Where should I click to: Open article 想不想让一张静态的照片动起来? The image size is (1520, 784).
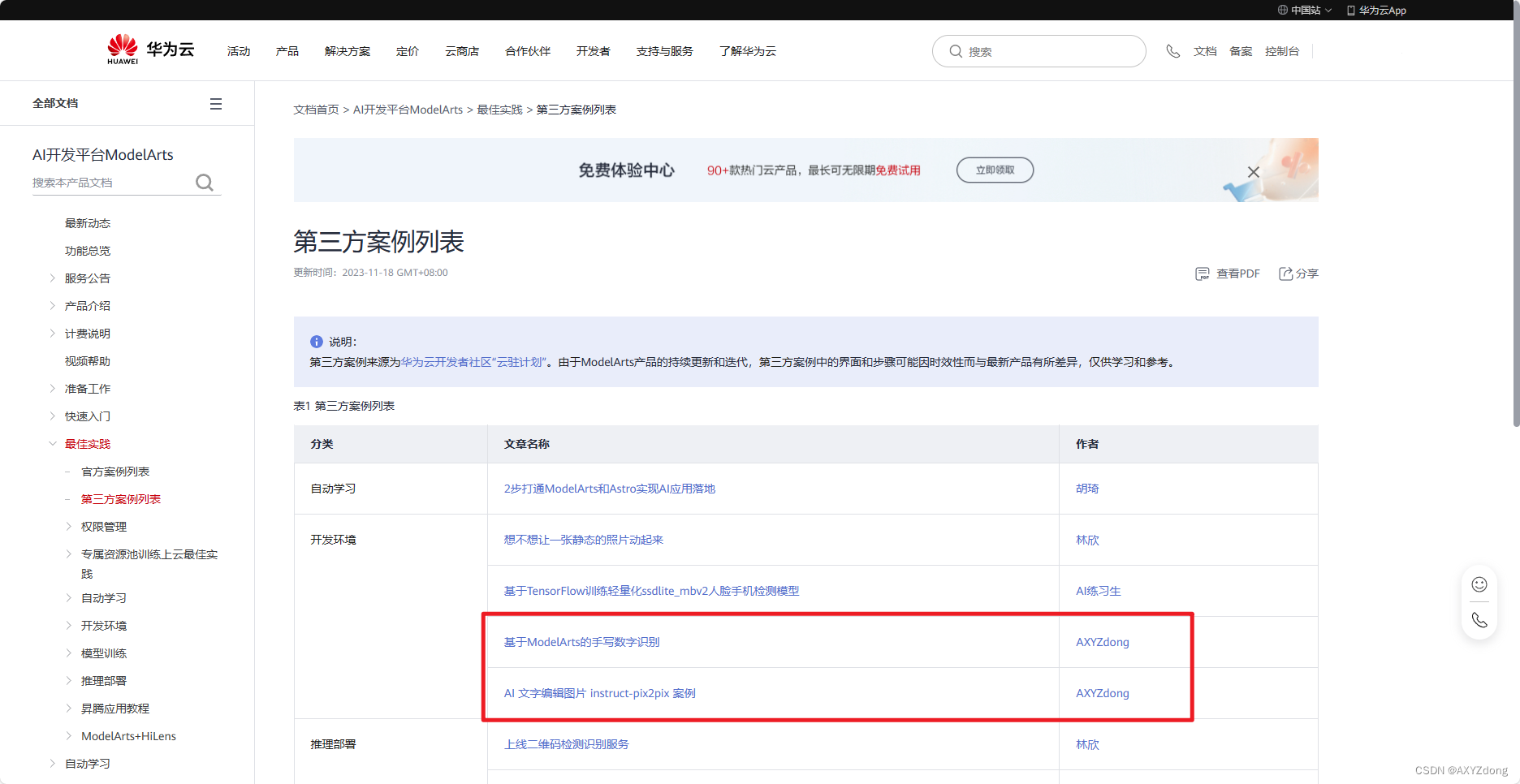[583, 540]
